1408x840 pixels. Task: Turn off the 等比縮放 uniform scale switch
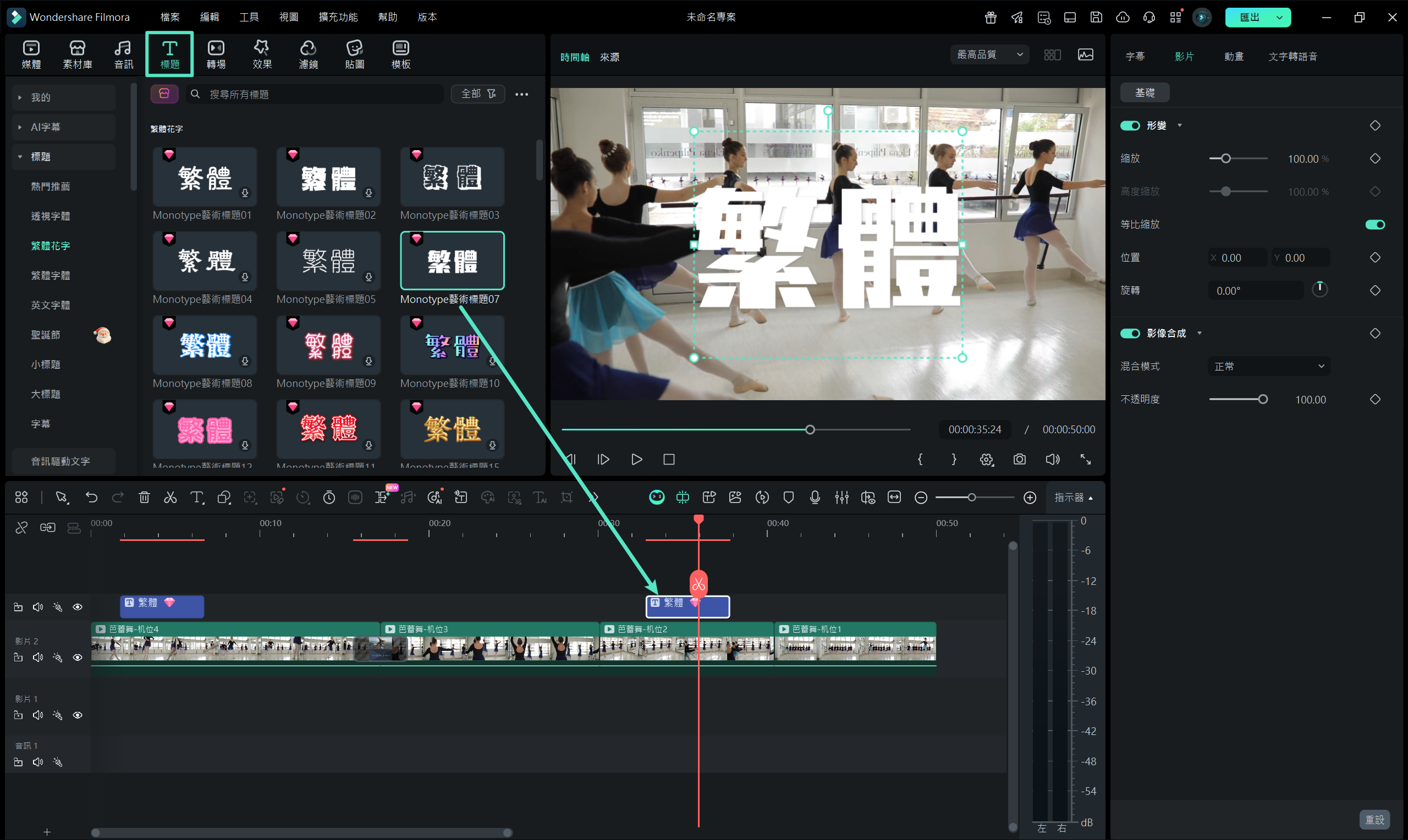point(1374,225)
